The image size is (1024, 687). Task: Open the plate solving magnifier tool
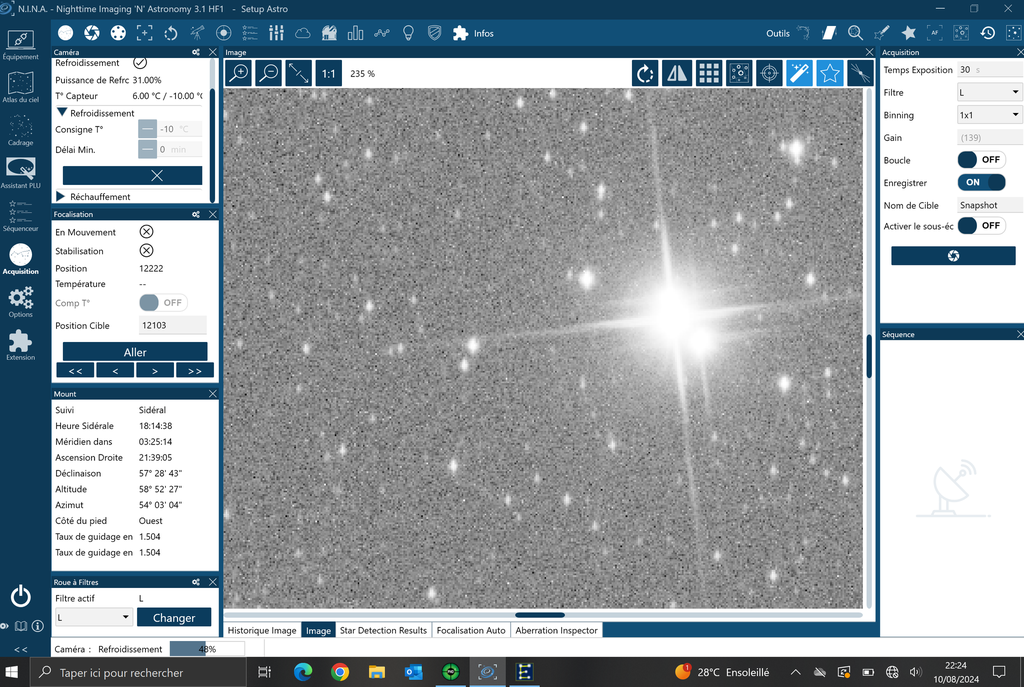click(856, 33)
